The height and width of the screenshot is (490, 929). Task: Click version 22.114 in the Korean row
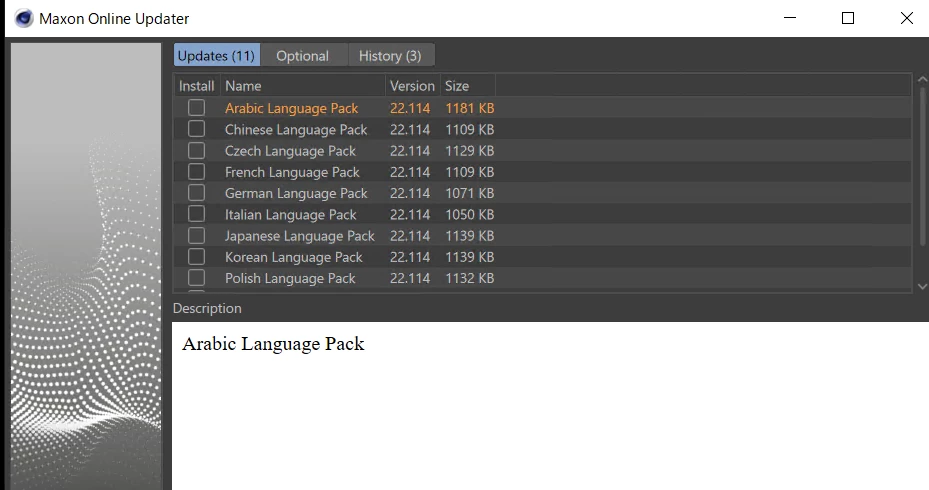coord(410,258)
